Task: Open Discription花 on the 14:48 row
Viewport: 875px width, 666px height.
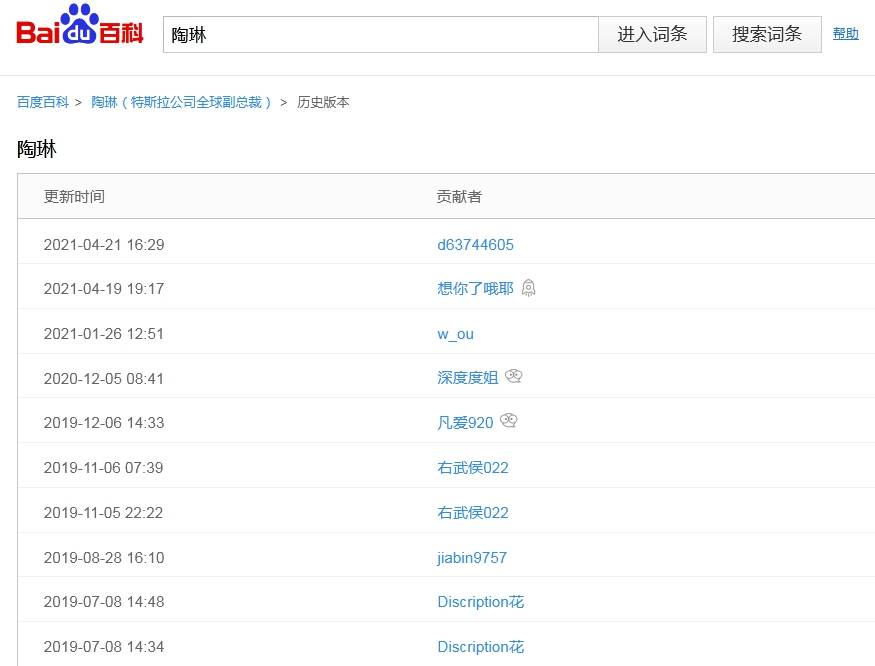Action: [480, 602]
